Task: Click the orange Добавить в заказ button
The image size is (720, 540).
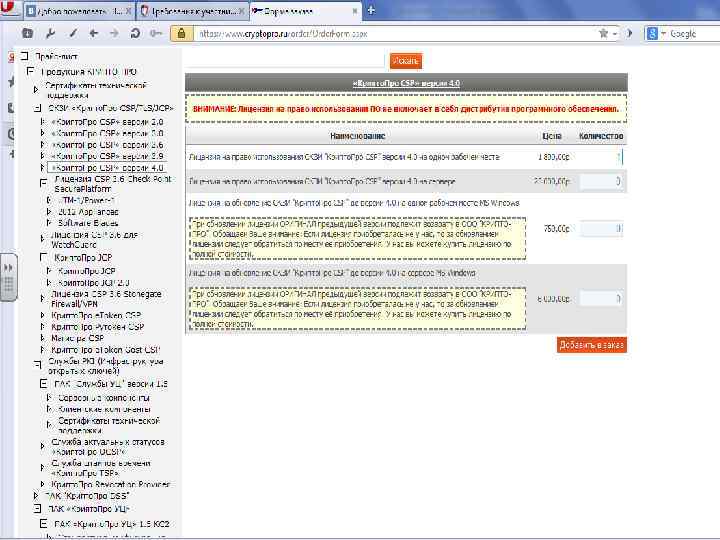Action: [x=591, y=345]
